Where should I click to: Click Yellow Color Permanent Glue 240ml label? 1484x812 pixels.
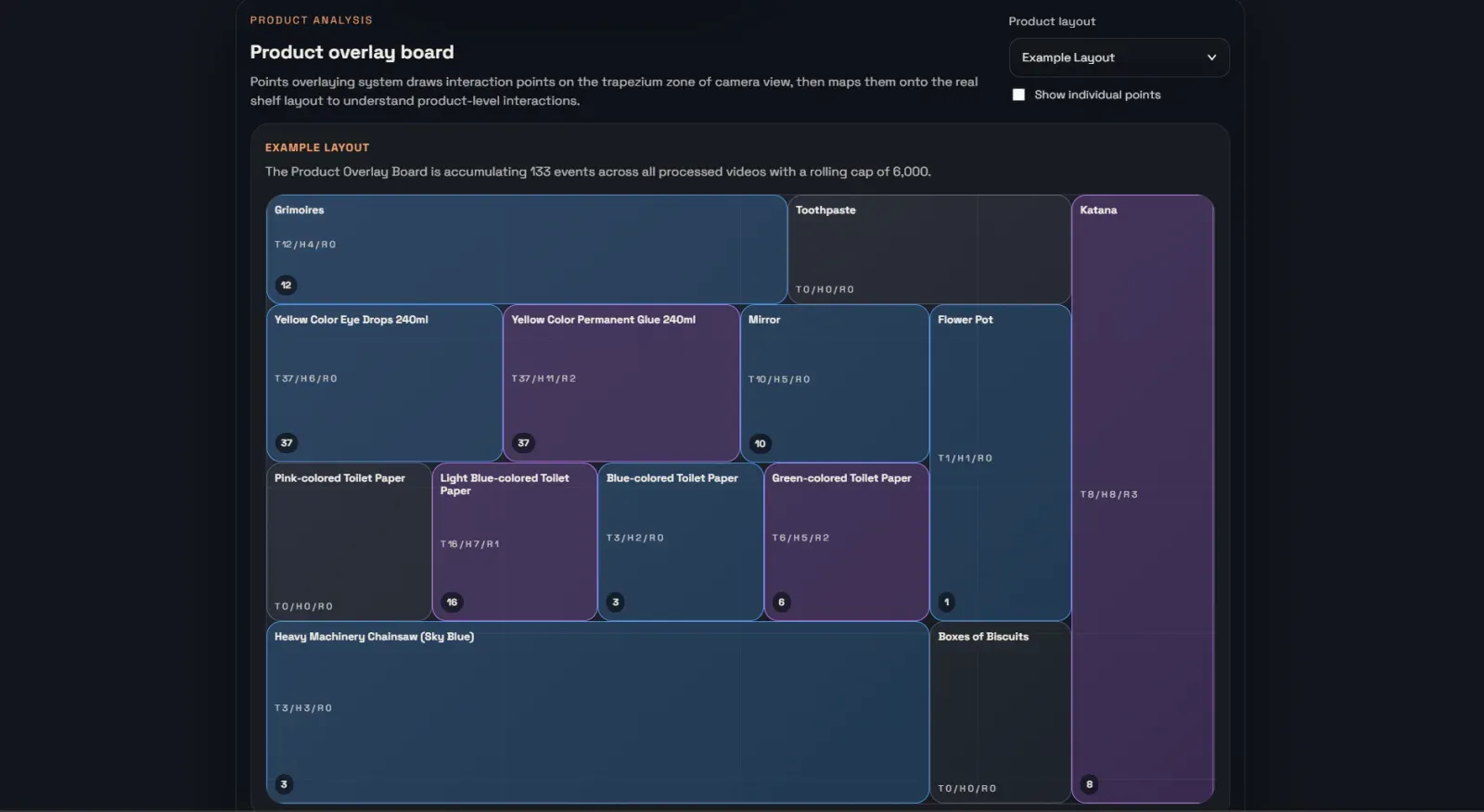point(604,320)
